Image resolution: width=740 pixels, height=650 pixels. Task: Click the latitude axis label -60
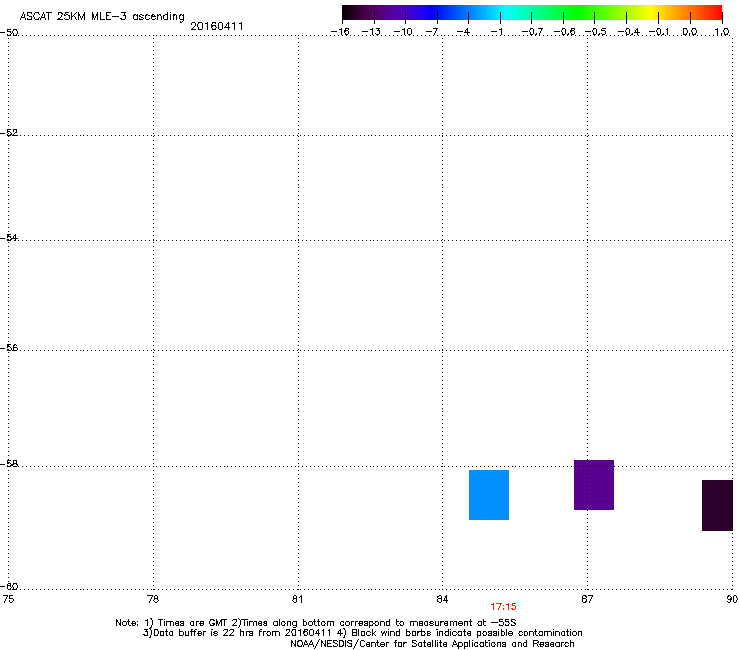pos(9,586)
